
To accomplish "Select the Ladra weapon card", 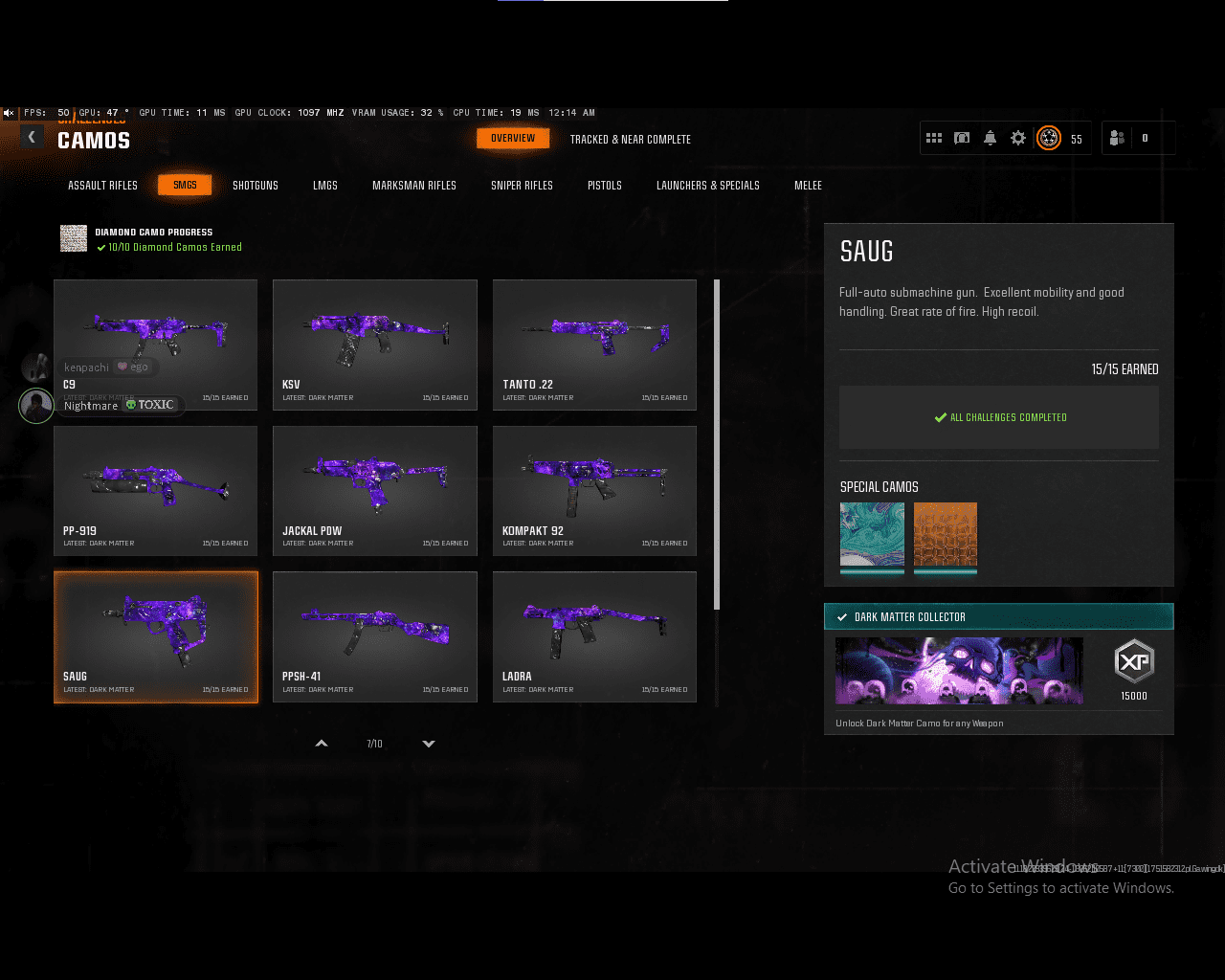I will pos(594,637).
